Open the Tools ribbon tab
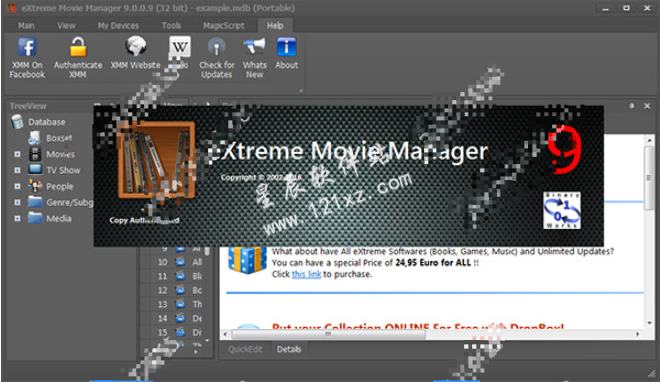Image resolution: width=660 pixels, height=382 pixels. 171,26
